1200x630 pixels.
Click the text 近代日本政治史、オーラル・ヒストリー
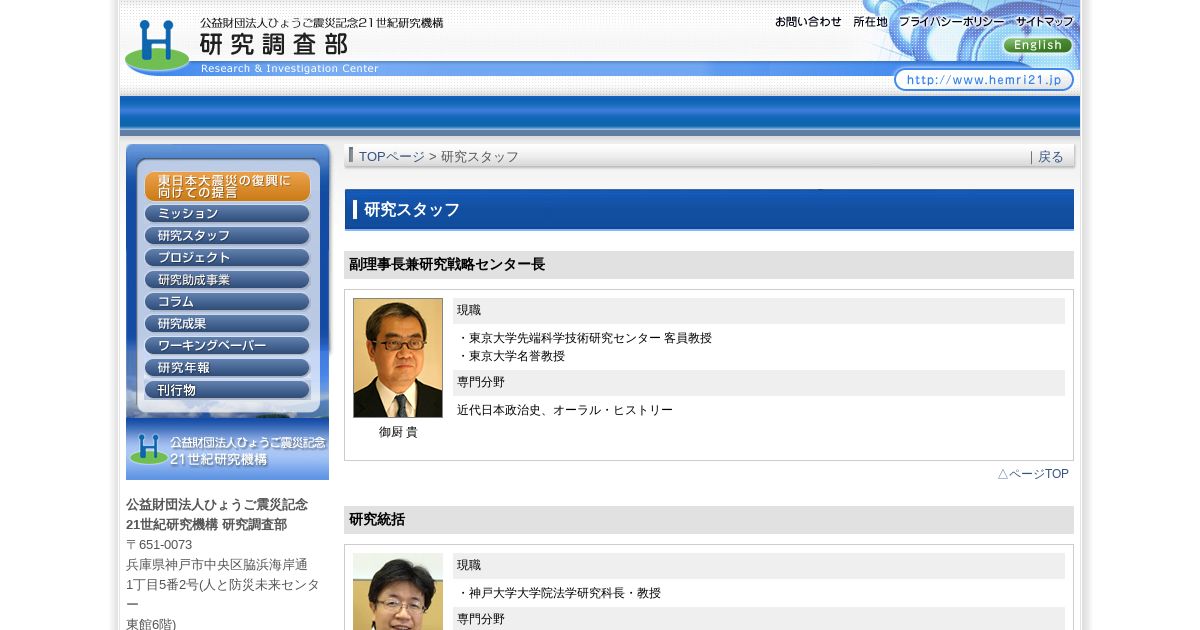[x=565, y=410]
